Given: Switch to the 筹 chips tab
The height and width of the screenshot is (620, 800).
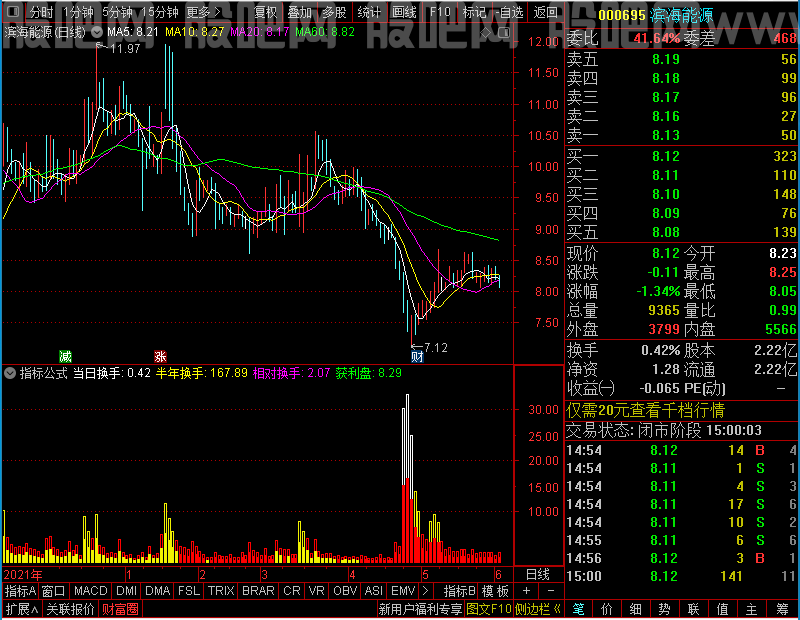Looking at the screenshot, I should pyautogui.click(x=783, y=609).
